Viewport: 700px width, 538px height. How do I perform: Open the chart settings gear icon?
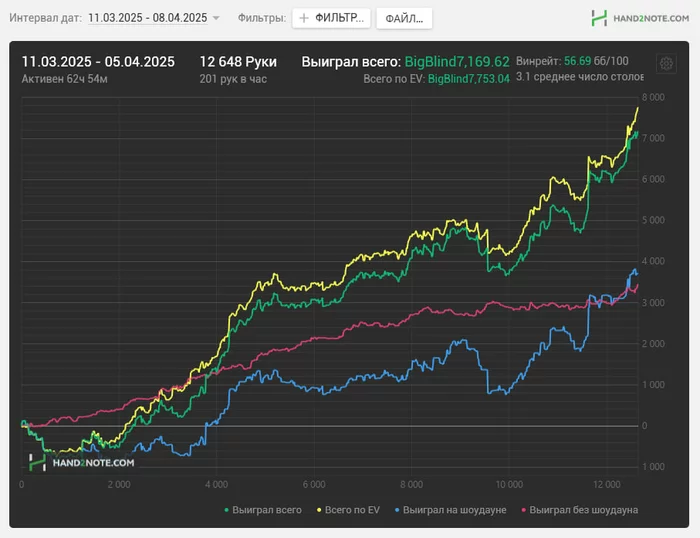click(666, 63)
